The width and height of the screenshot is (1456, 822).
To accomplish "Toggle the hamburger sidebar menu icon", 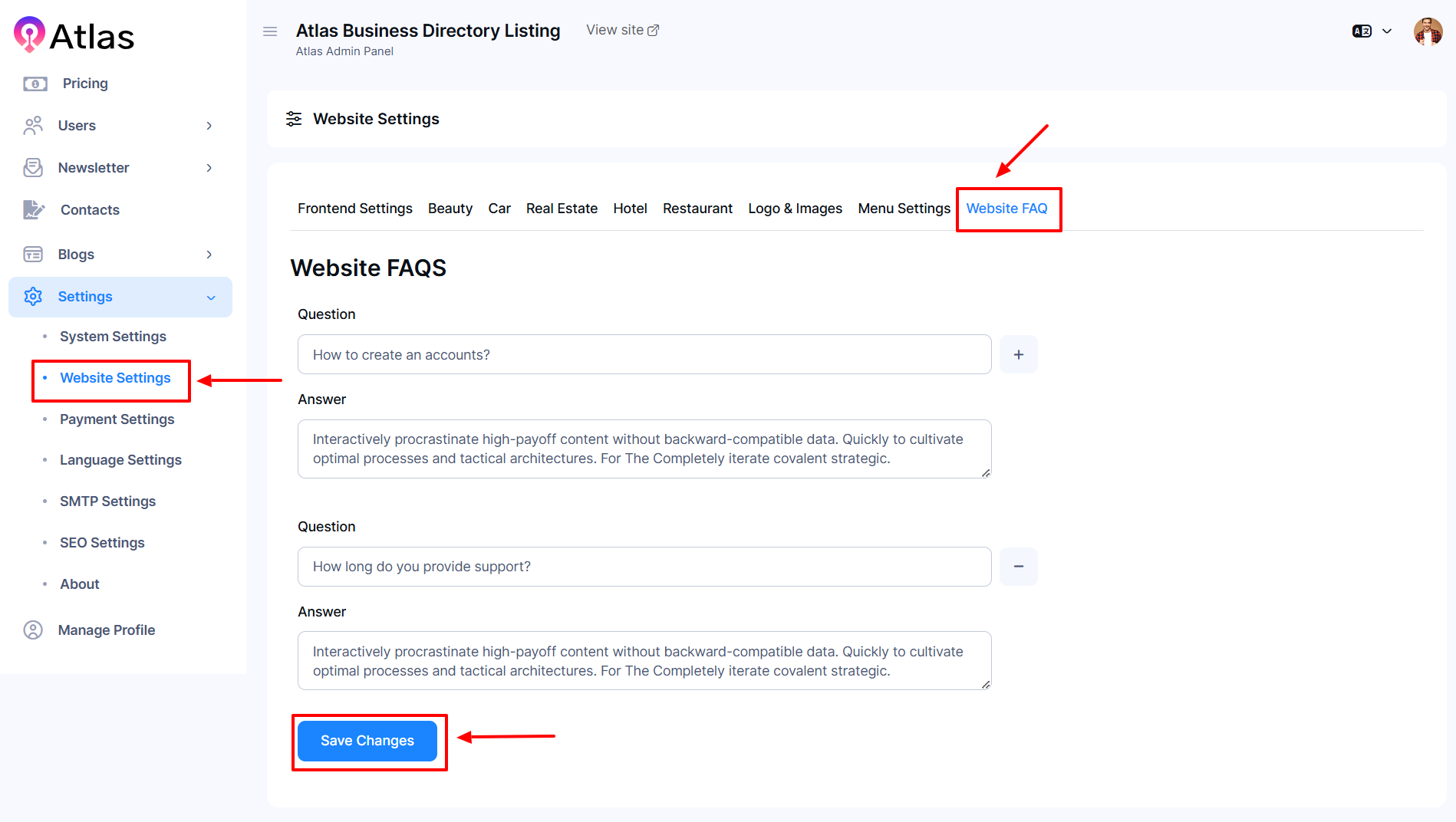I will (270, 31).
